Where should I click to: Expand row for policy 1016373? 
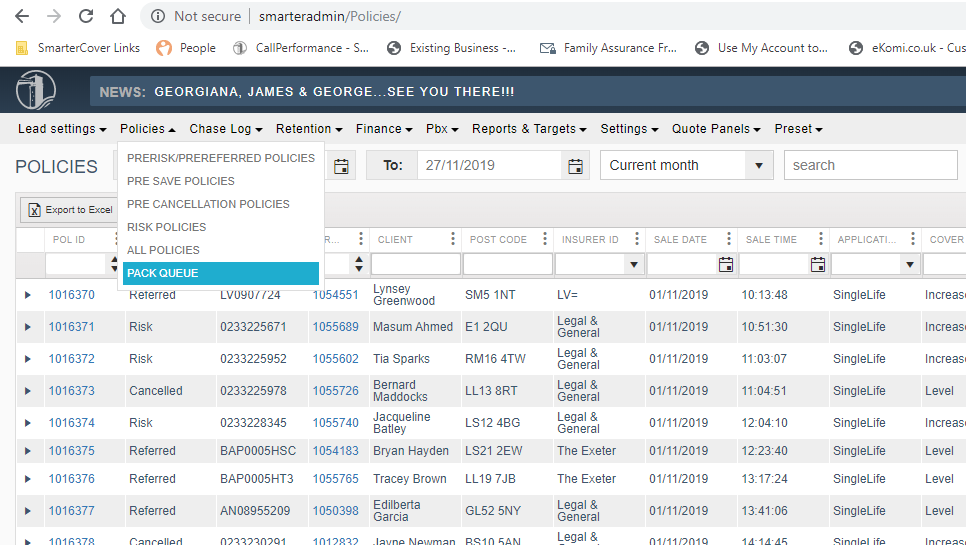point(28,391)
